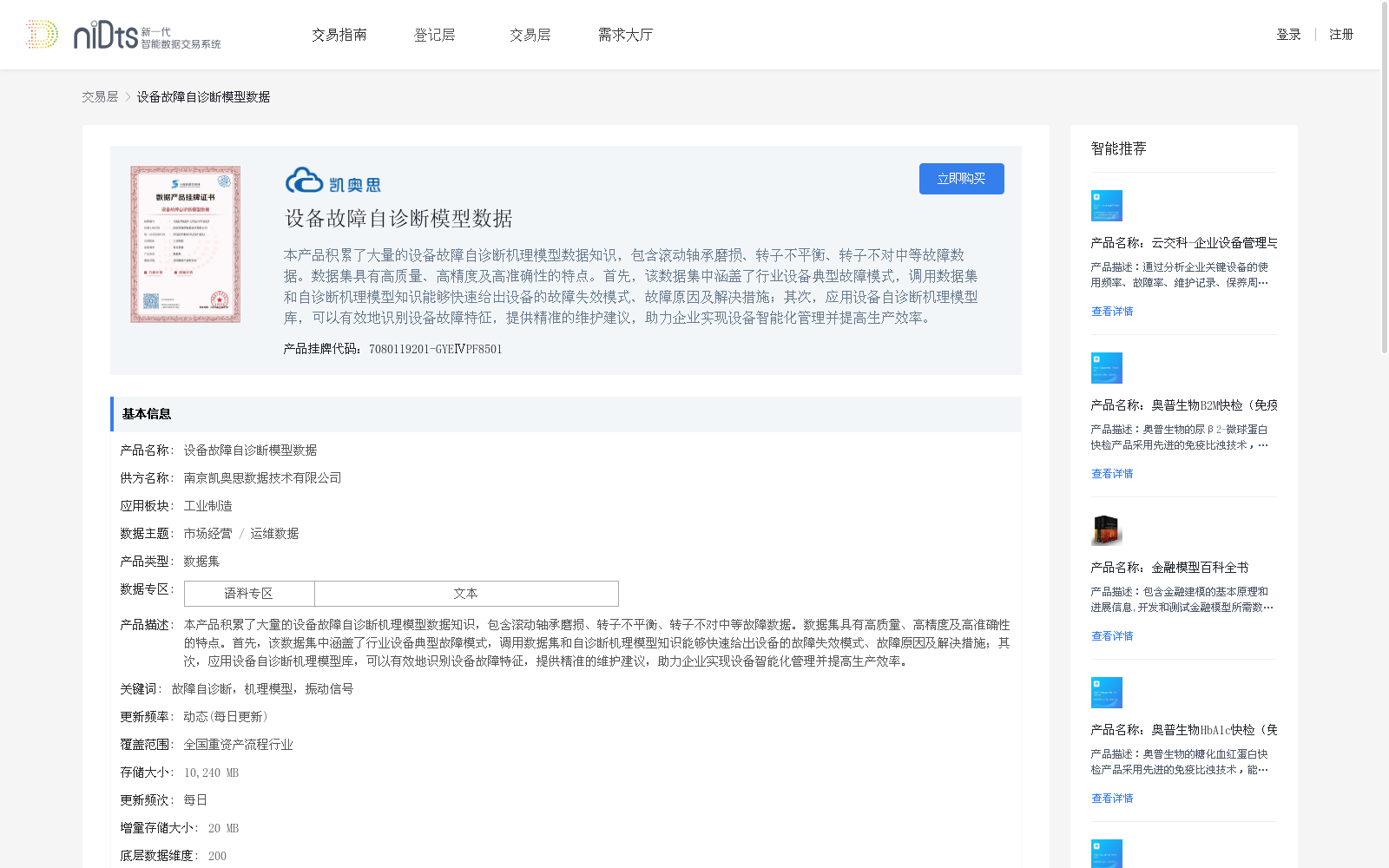
Task: Click the 基本信息 section header
Action: pos(566,414)
